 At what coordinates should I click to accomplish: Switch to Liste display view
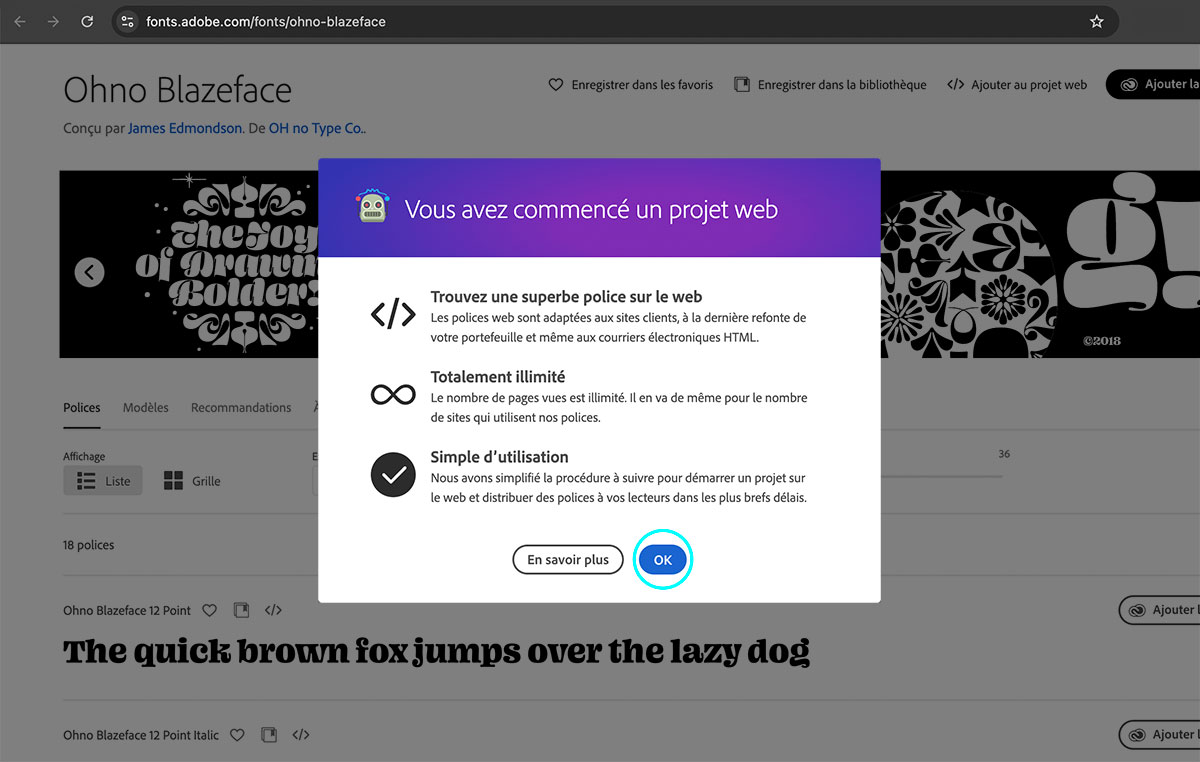tap(103, 481)
